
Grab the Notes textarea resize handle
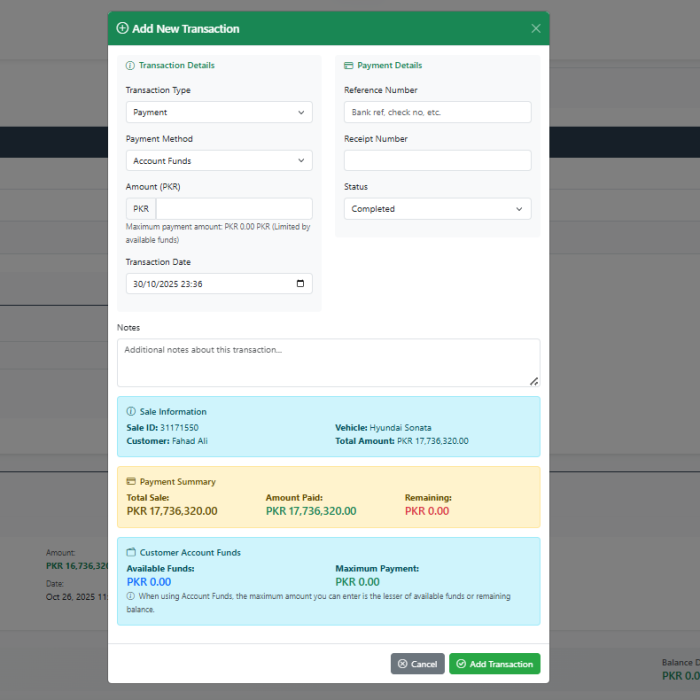tap(534, 381)
